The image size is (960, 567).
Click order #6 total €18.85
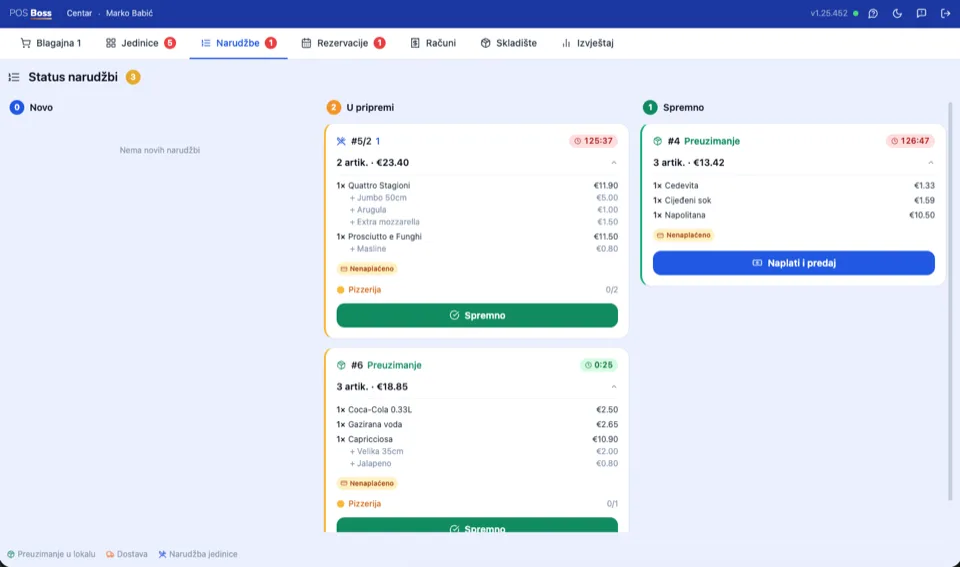(392, 387)
